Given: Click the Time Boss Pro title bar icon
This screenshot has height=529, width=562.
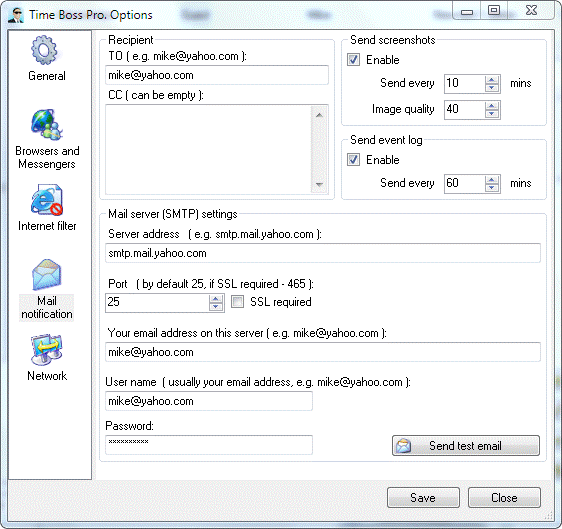Looking at the screenshot, I should click(x=16, y=15).
